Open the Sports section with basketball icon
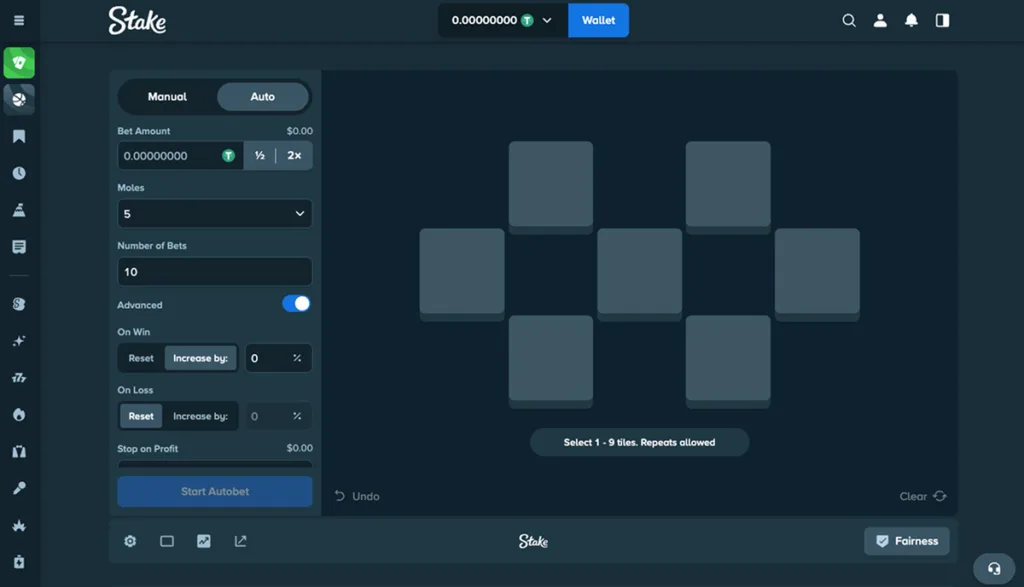 click(x=19, y=99)
